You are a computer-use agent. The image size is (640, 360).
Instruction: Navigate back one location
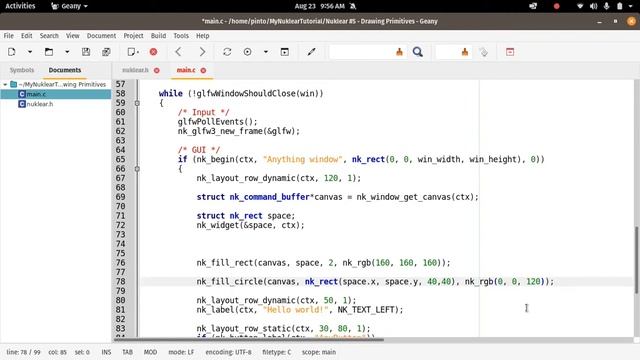[178, 52]
